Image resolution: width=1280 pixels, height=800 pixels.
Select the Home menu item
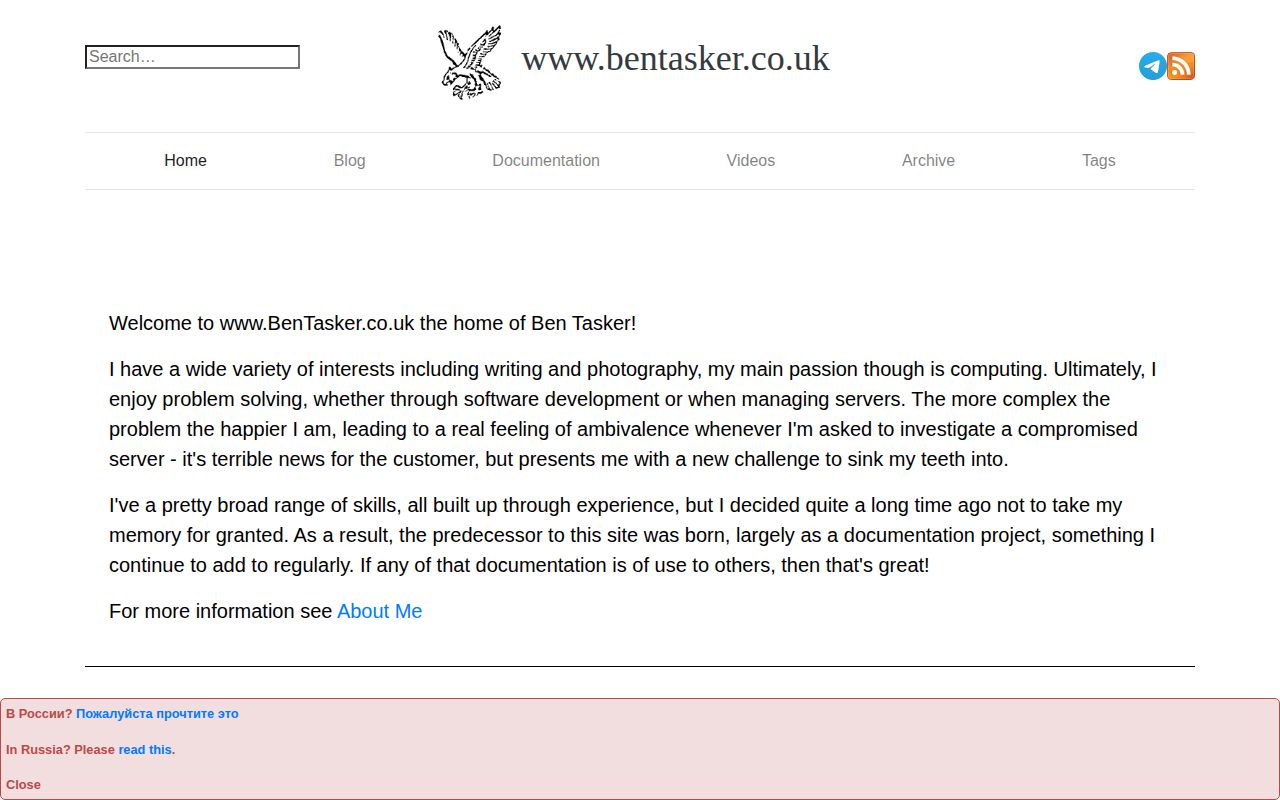tap(185, 160)
